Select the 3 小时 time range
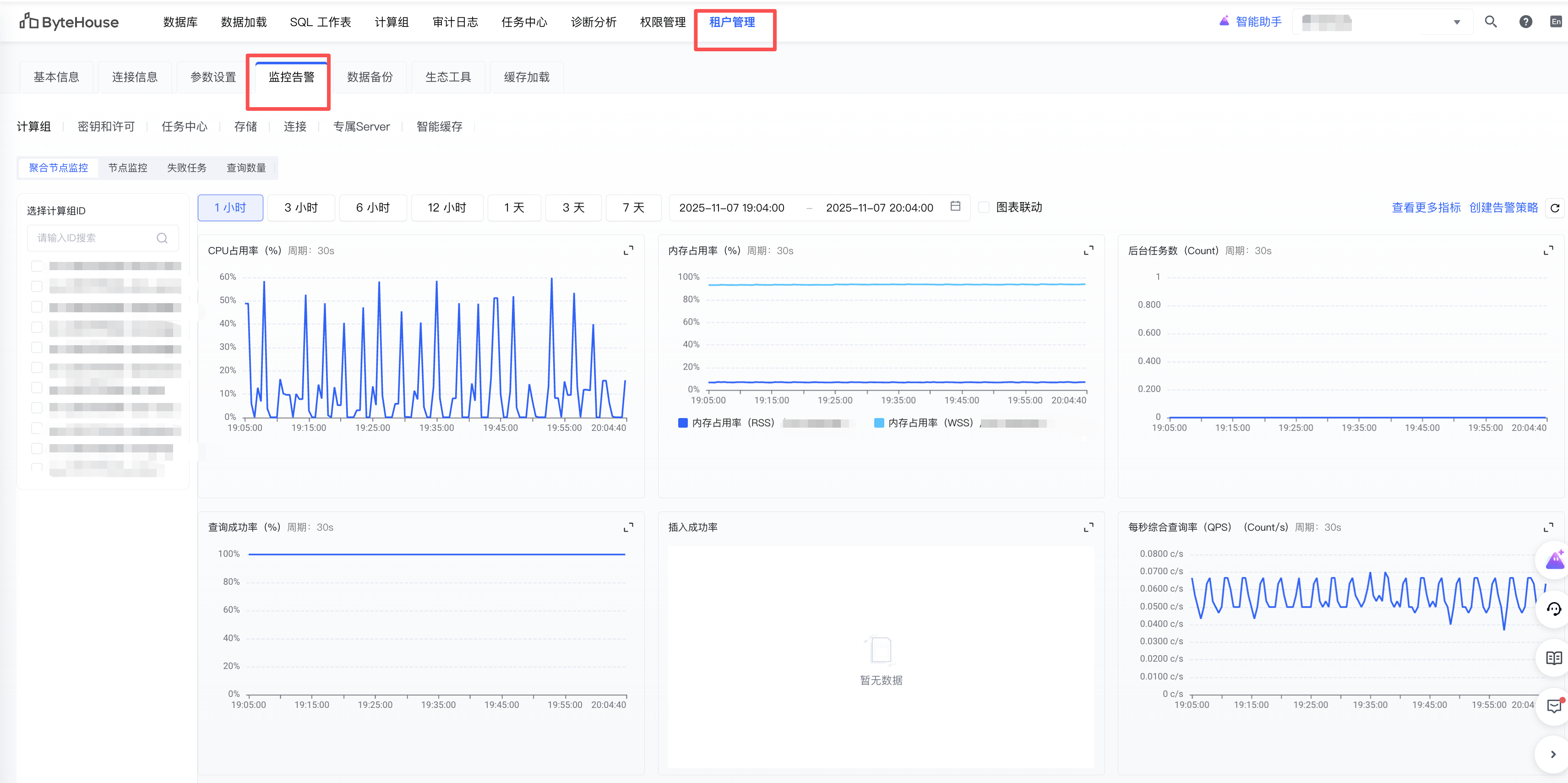Screen dimensions: 1568x783 [x=301, y=207]
